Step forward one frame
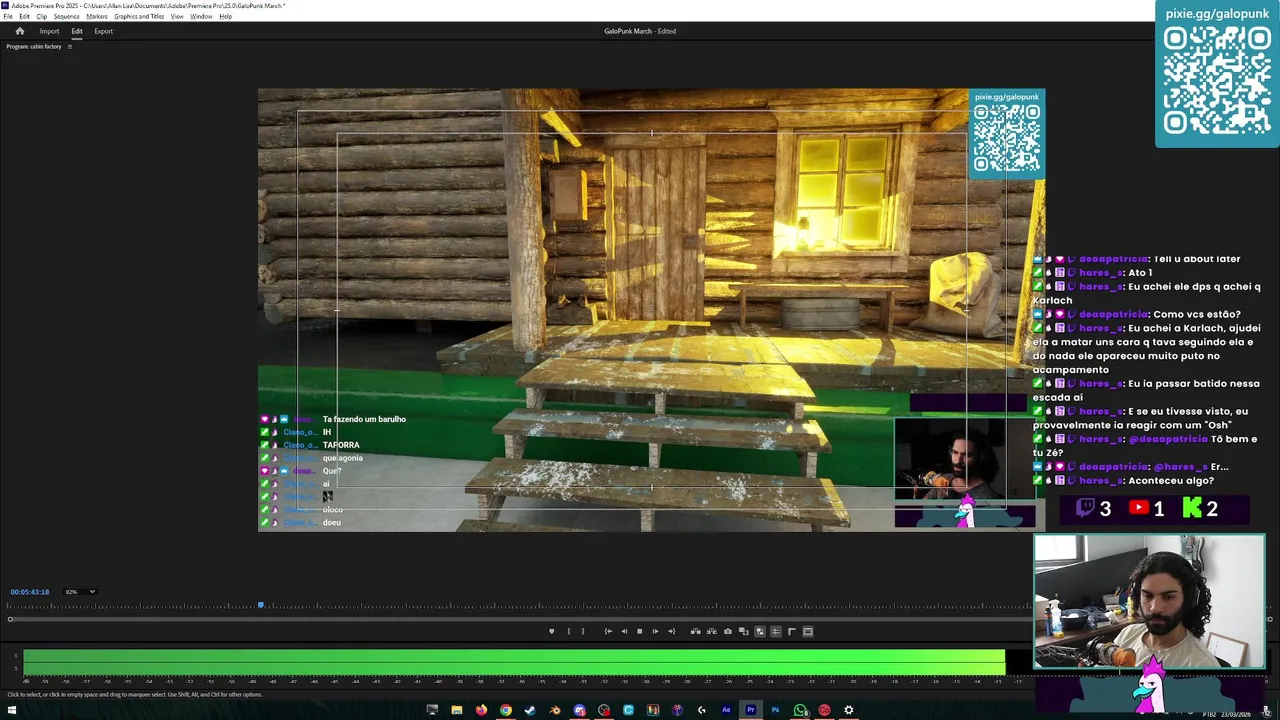The height and width of the screenshot is (720, 1280). (655, 631)
